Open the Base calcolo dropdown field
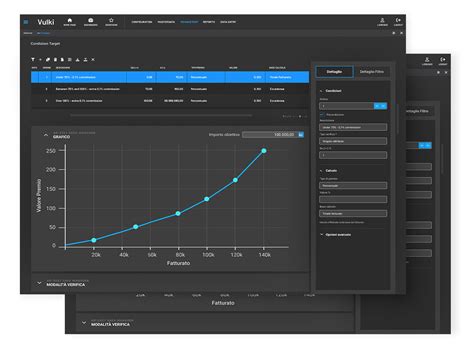The width and height of the screenshot is (474, 361). [x=353, y=213]
